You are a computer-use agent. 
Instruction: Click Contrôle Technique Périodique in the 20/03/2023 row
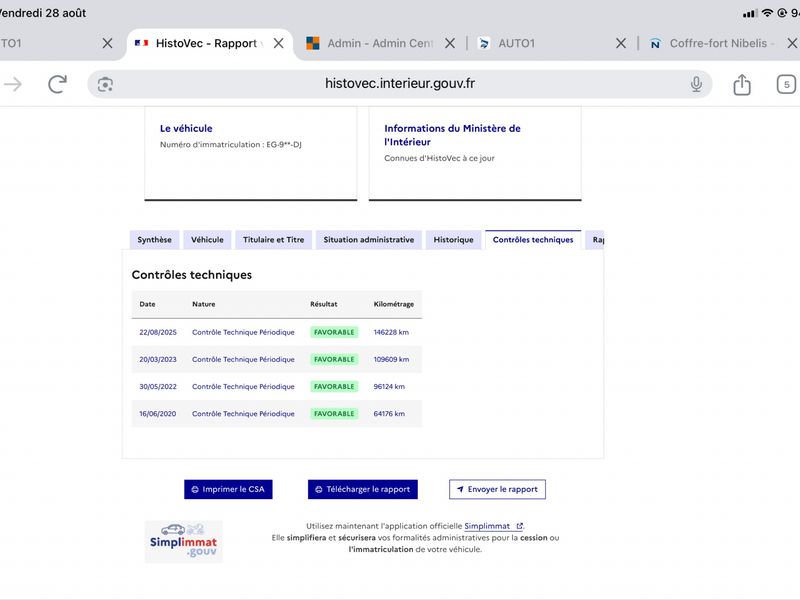(x=243, y=359)
